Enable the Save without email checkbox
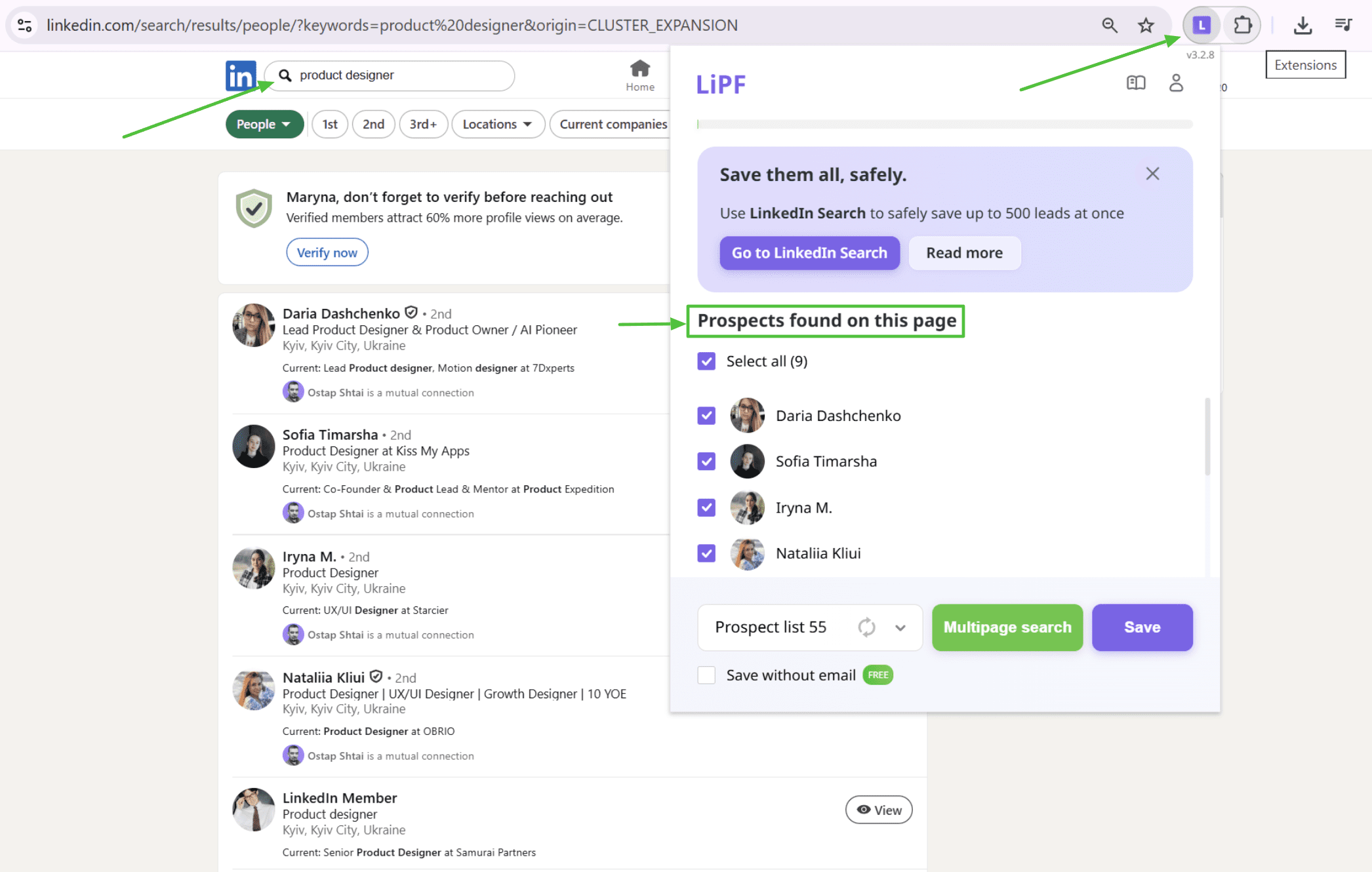 click(x=706, y=675)
